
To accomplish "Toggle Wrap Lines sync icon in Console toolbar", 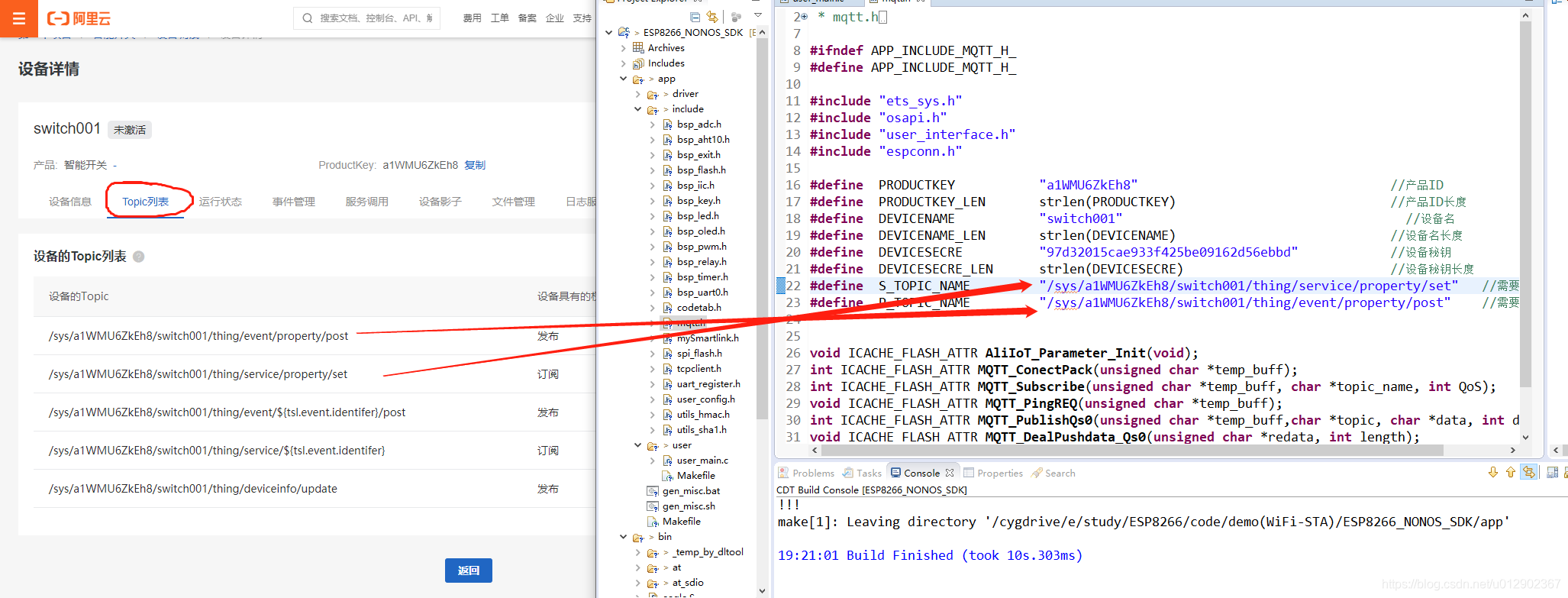I will tap(1528, 473).
